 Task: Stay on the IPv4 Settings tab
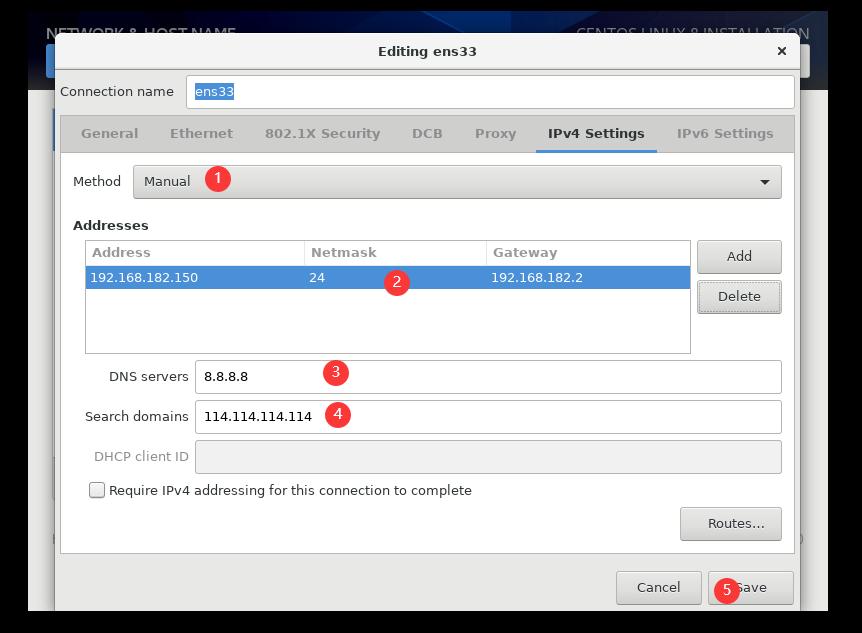[595, 133]
